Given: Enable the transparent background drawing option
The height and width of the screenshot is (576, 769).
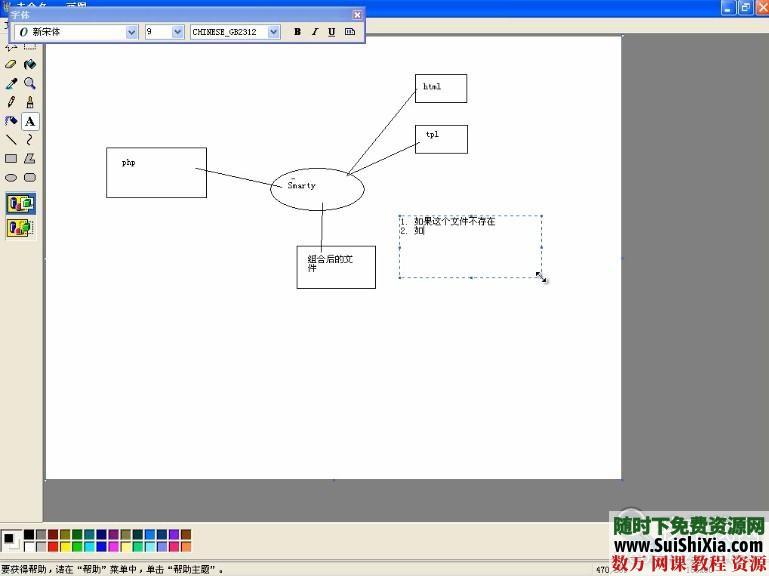Looking at the screenshot, I should [x=20, y=228].
